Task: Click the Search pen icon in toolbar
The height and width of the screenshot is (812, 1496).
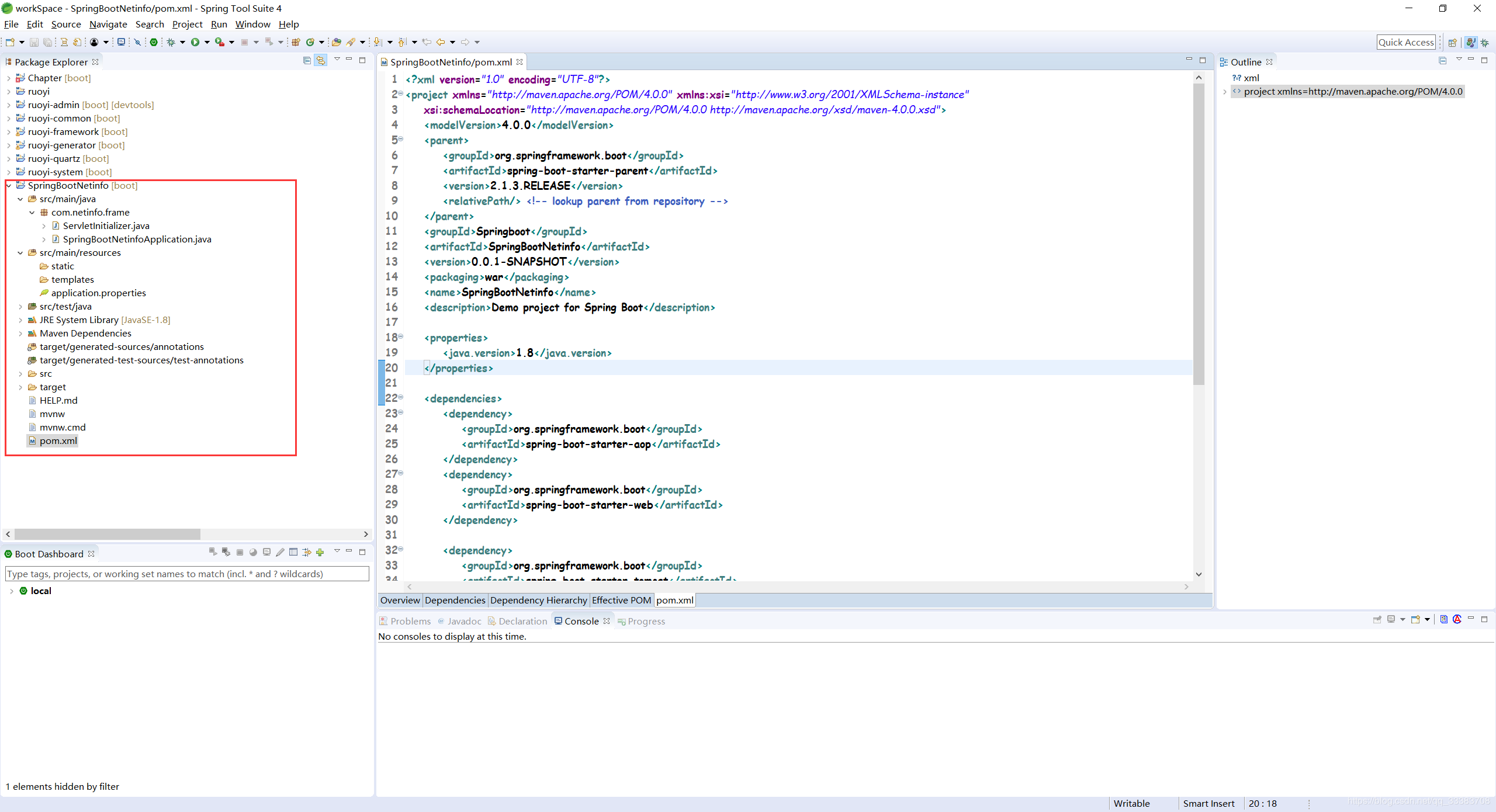Action: (351, 42)
